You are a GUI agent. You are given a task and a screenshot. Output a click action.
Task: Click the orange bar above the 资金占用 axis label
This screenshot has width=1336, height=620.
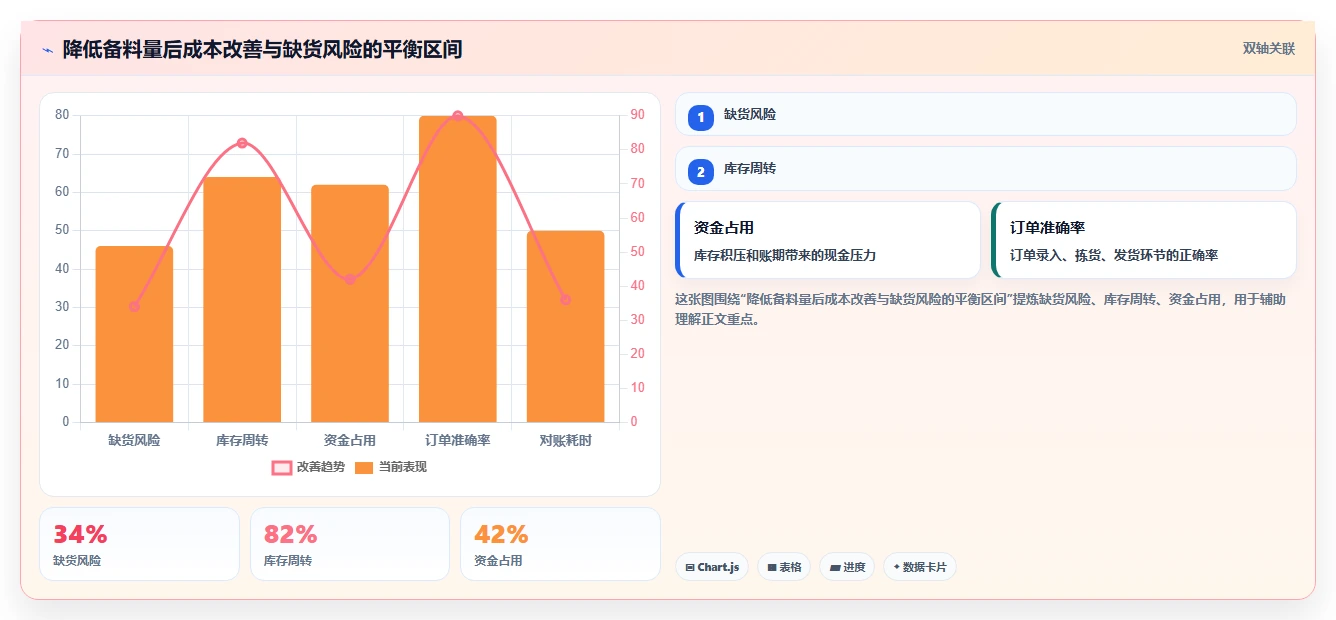click(350, 304)
